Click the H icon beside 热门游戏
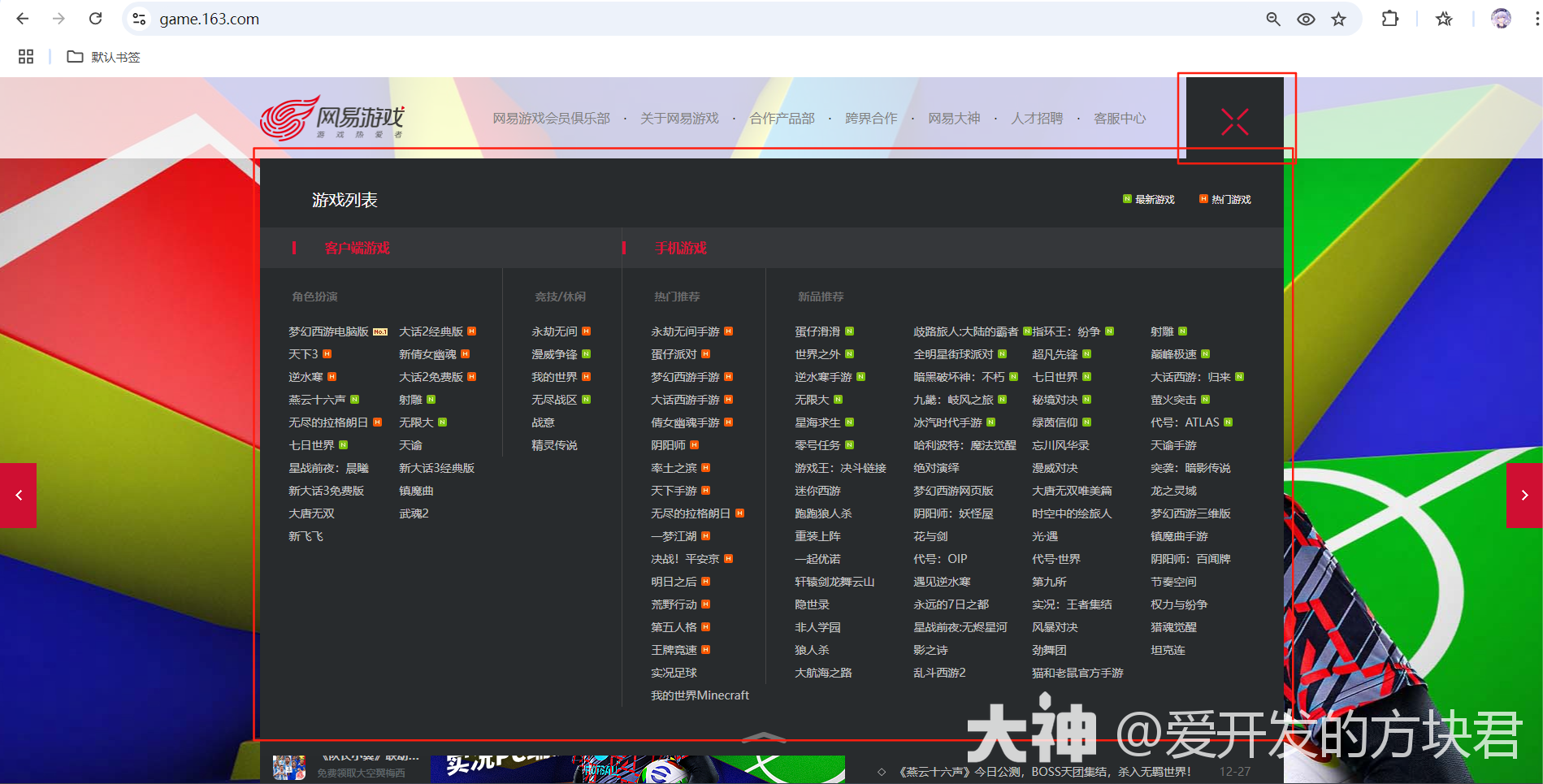1543x784 pixels. [1203, 198]
